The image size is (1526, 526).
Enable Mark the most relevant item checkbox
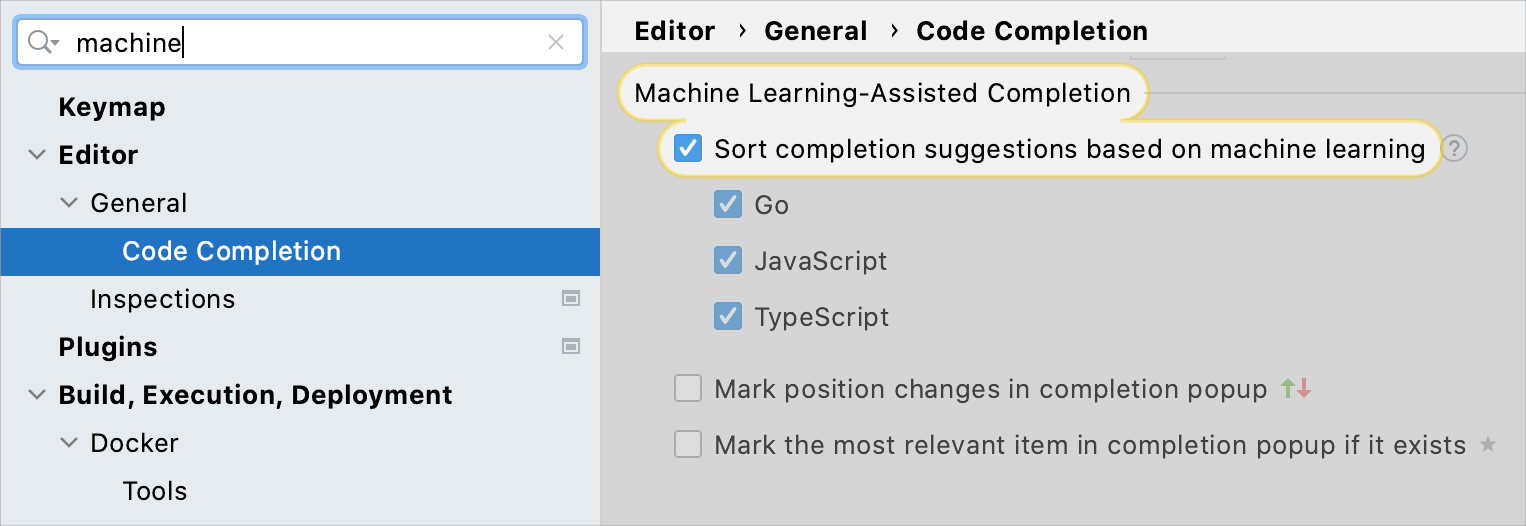(688, 445)
